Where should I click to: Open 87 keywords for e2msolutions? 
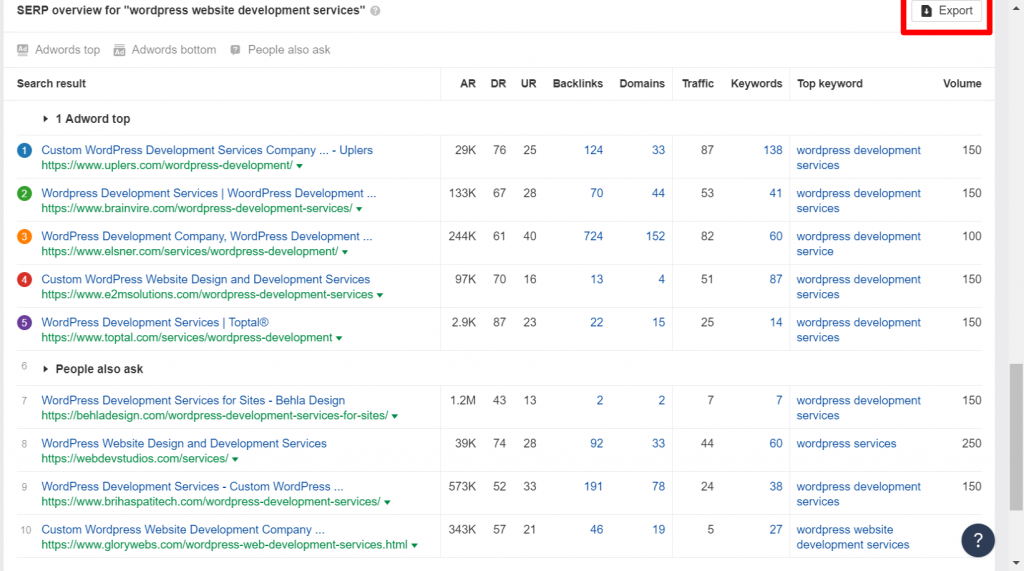(x=776, y=280)
